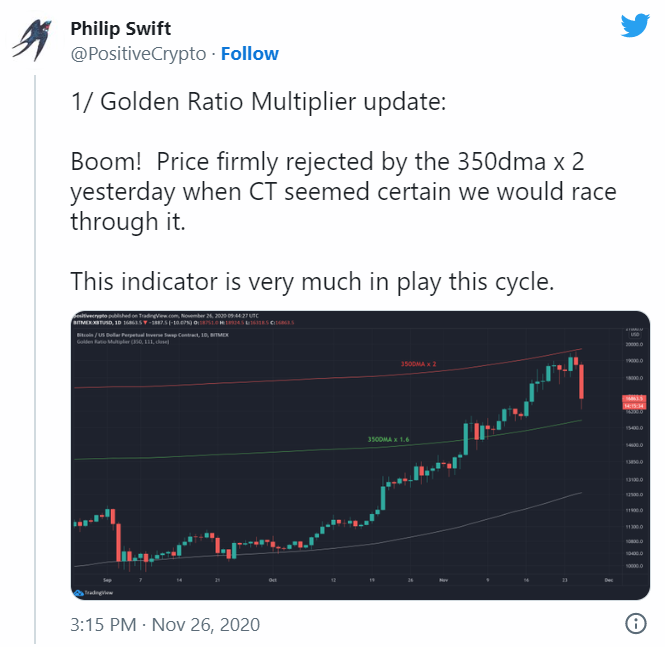Click the red current price label on chart
The height and width of the screenshot is (647, 665).
pyautogui.click(x=636, y=397)
